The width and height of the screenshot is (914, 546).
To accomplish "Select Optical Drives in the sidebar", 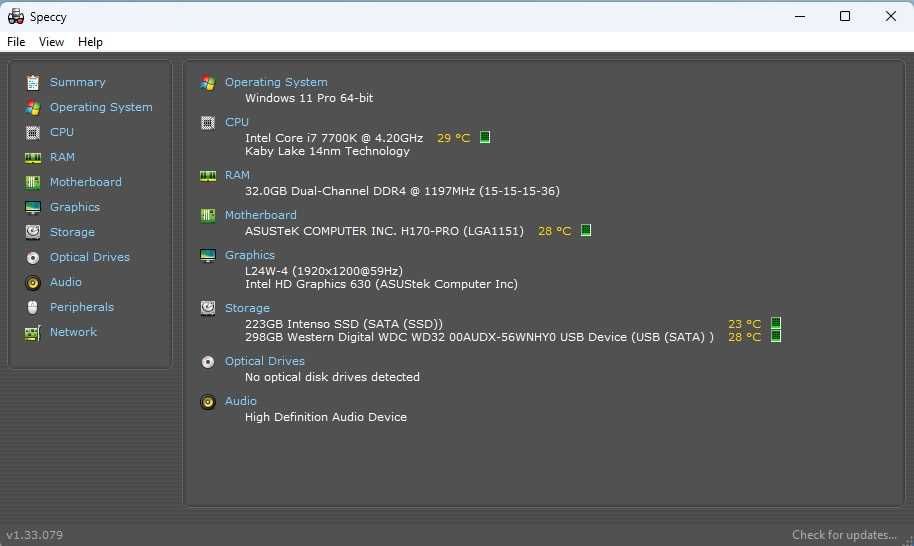I will tap(90, 257).
